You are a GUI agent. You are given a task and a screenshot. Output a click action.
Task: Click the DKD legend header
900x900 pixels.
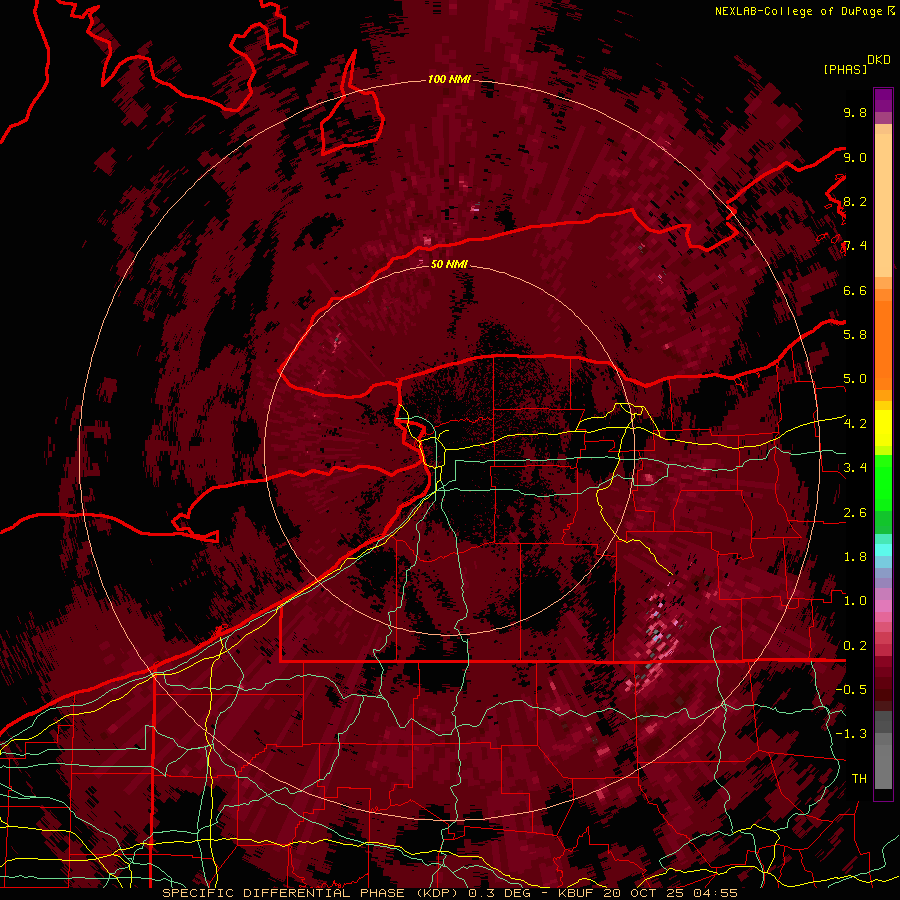pyautogui.click(x=879, y=60)
